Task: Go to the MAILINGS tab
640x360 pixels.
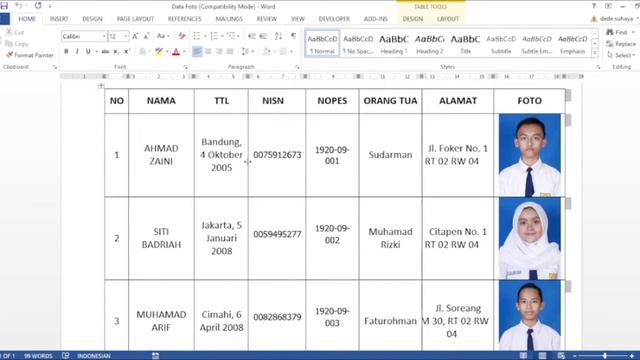Action: pos(229,19)
